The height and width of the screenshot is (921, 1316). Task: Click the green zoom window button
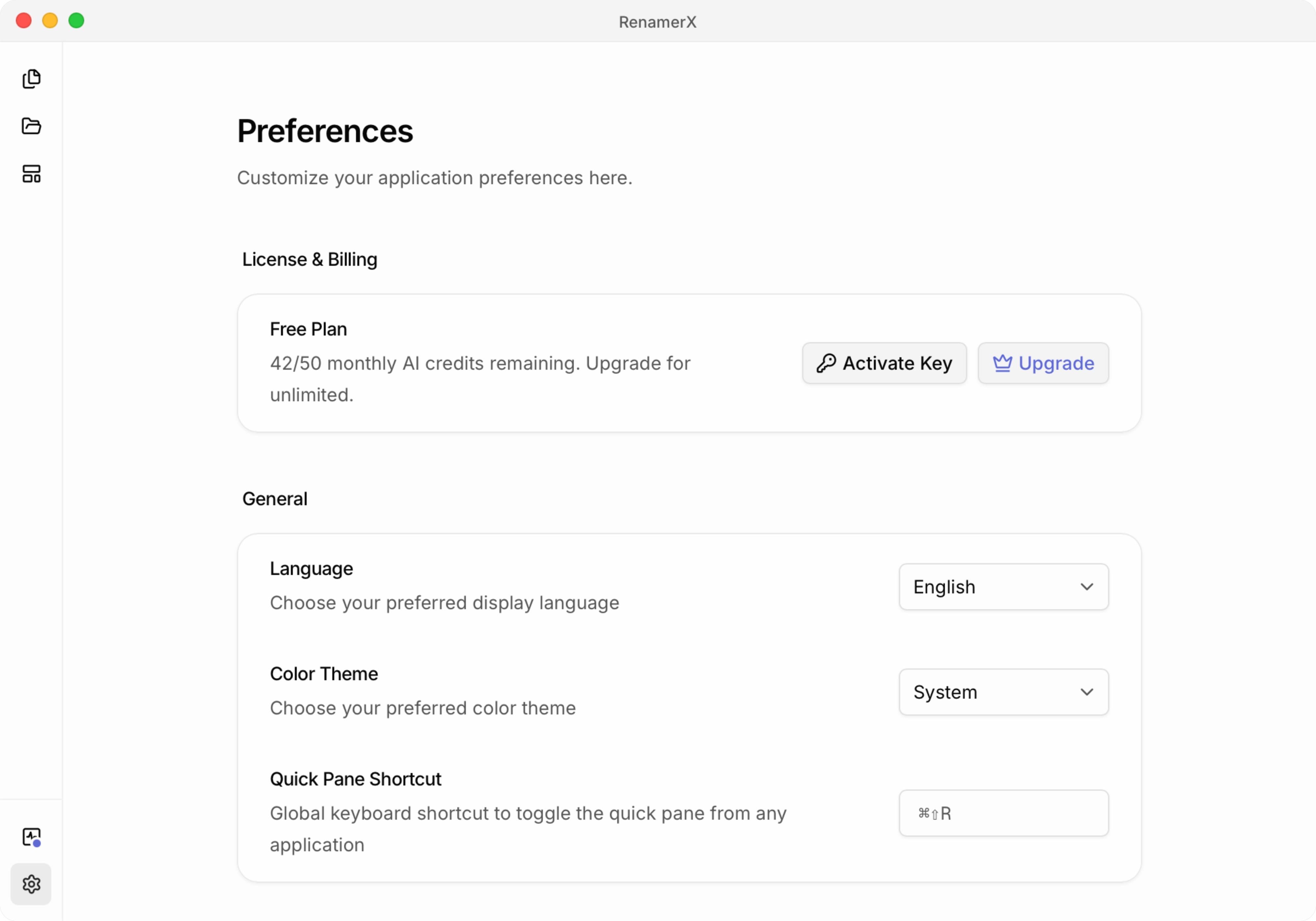76,21
